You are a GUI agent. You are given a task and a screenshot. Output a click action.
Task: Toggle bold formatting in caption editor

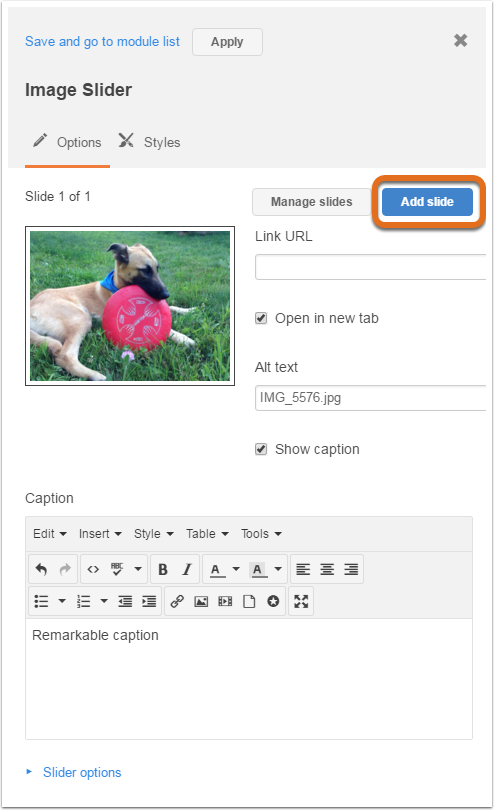pos(163,569)
